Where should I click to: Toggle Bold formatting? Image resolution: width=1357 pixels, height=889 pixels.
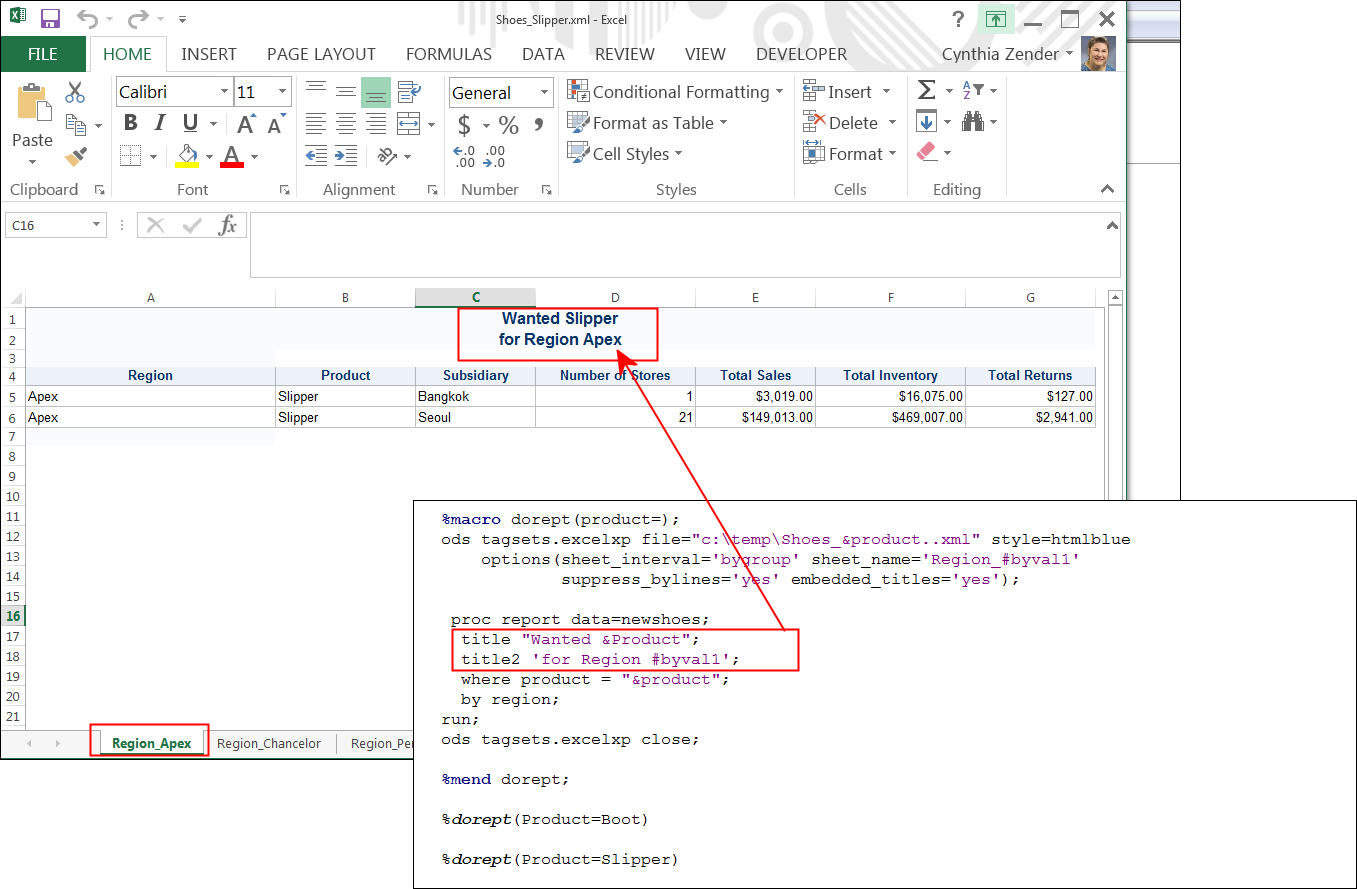[130, 124]
